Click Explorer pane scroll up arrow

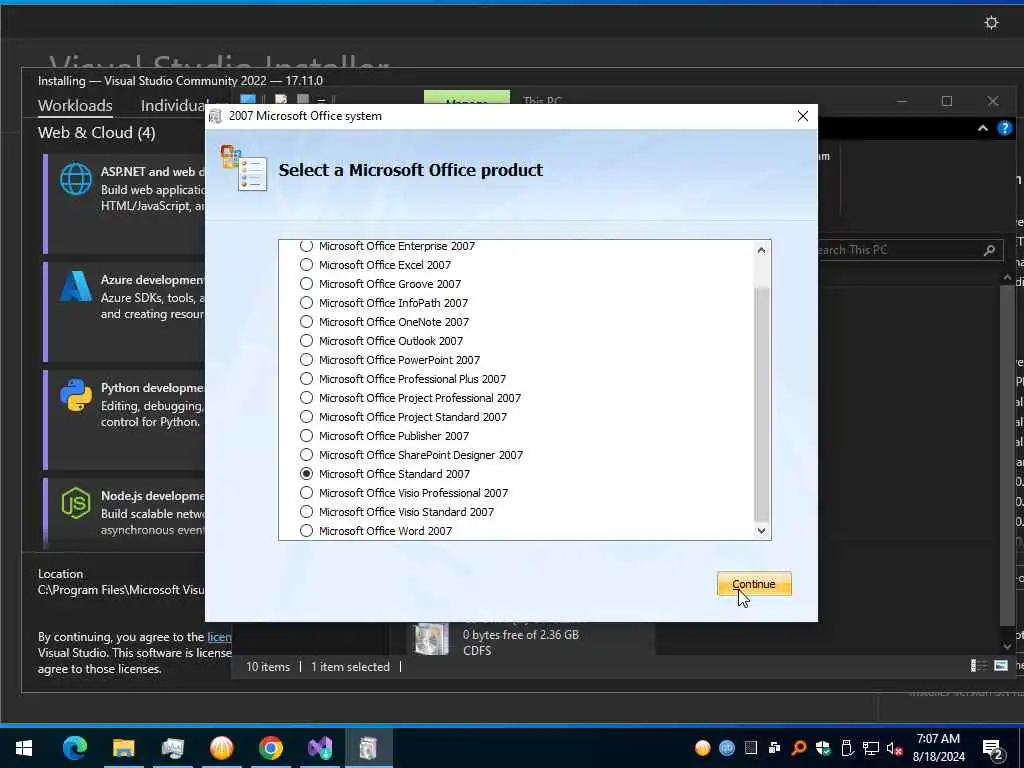click(1007, 278)
